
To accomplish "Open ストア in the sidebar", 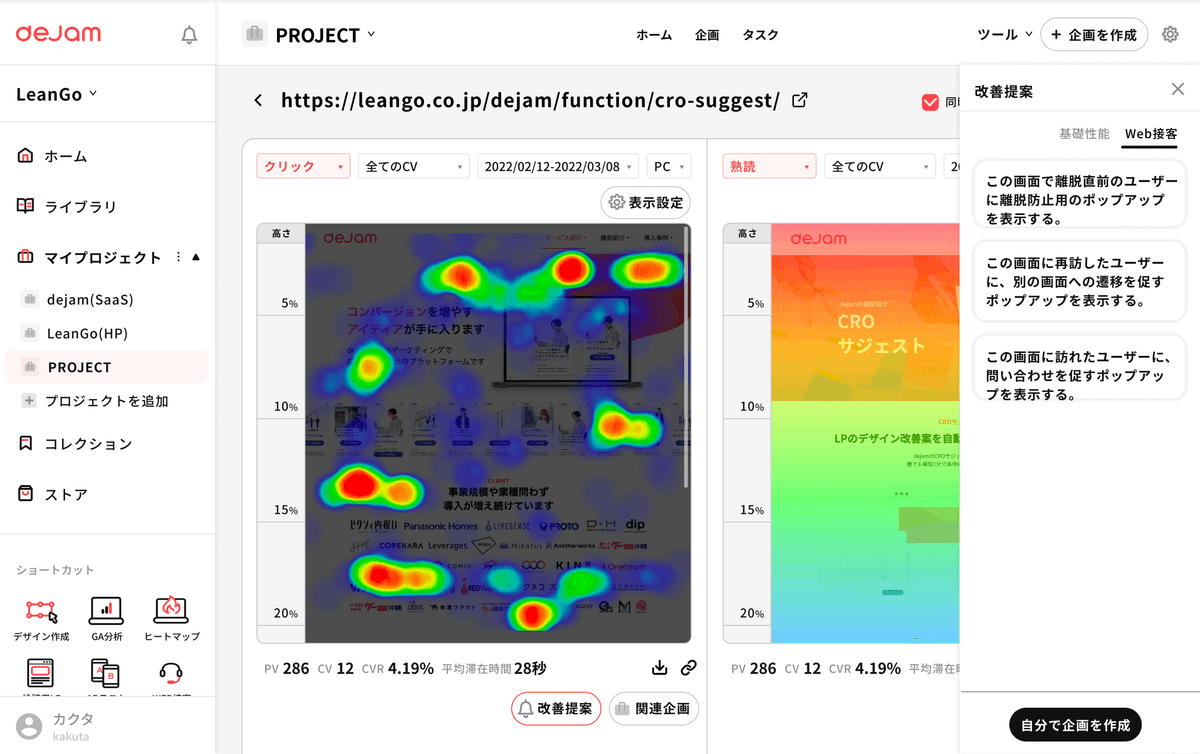I will pyautogui.click(x=53, y=494).
